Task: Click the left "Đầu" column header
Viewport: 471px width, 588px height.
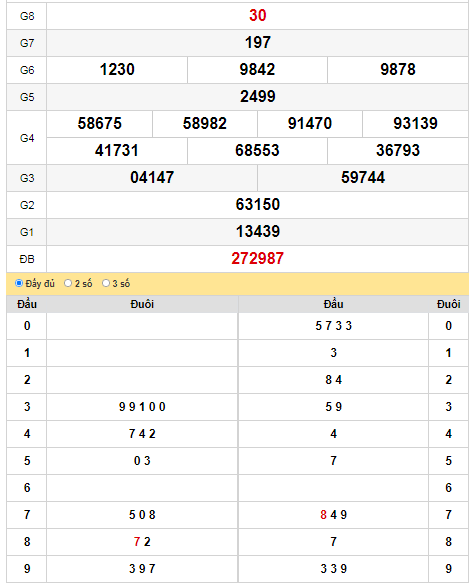Action: 27,304
